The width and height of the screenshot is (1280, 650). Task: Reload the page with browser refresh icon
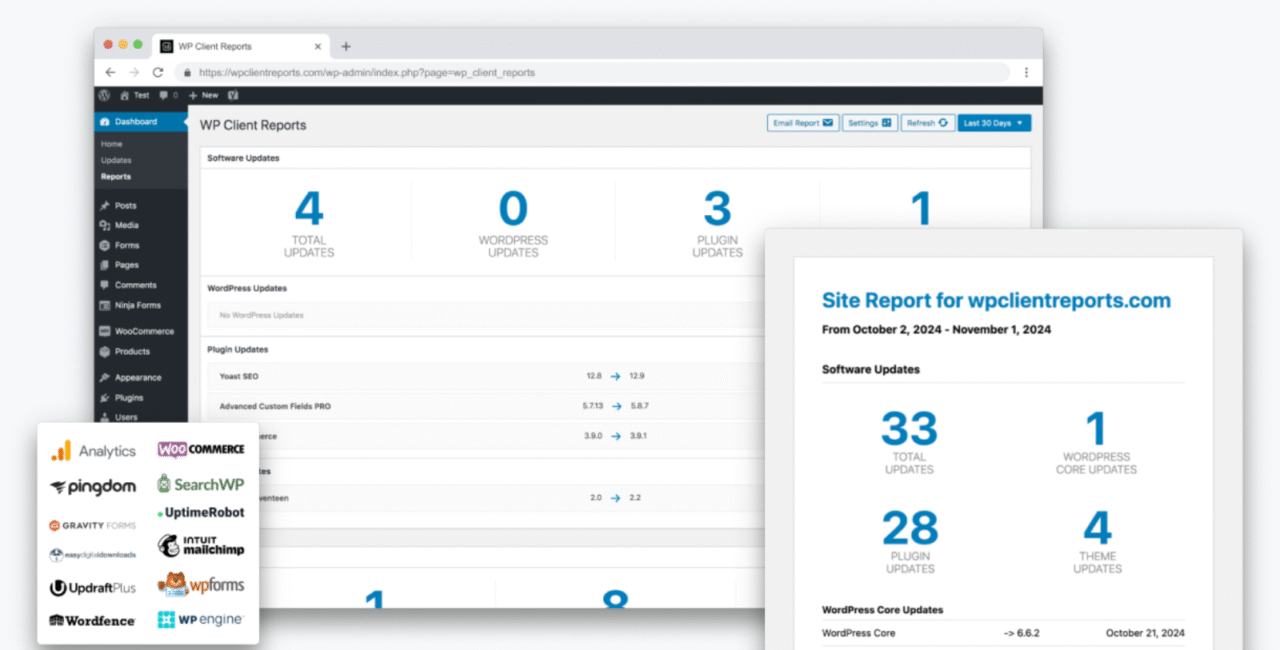click(157, 72)
